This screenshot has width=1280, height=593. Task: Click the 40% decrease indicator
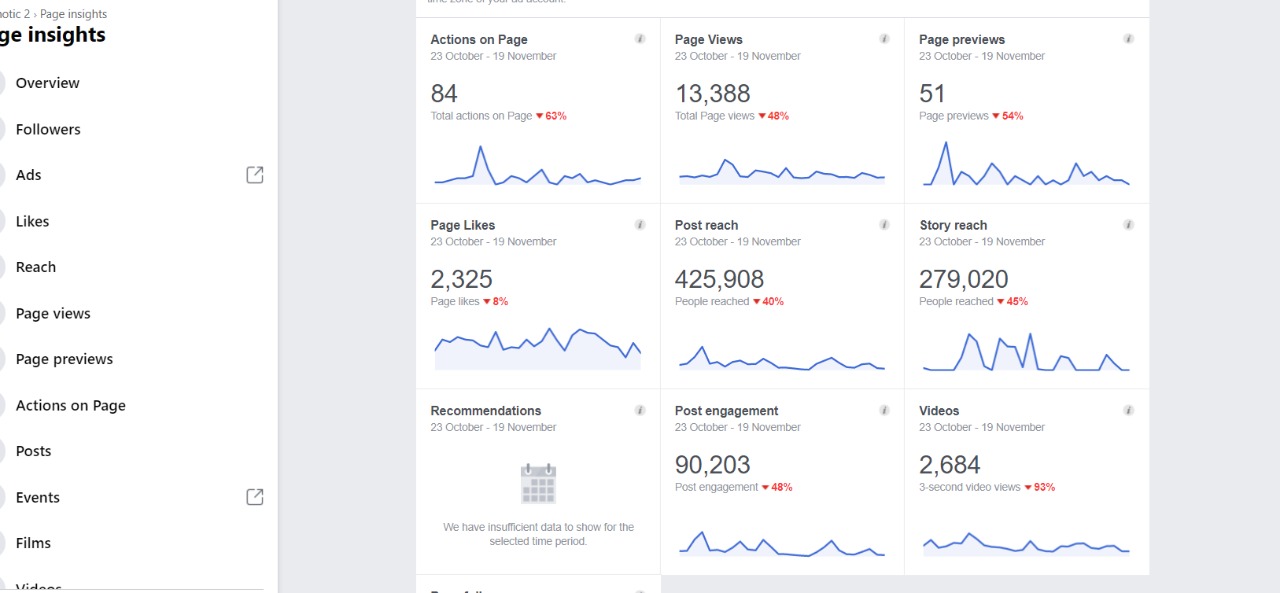pyautogui.click(x=768, y=301)
